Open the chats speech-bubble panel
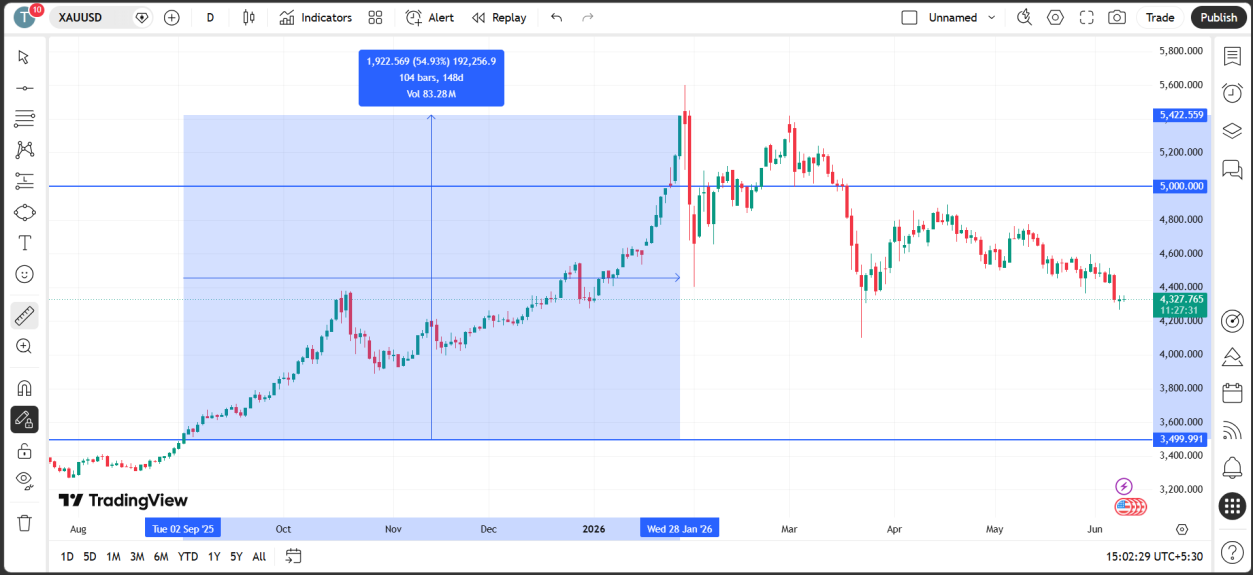 [1232, 169]
